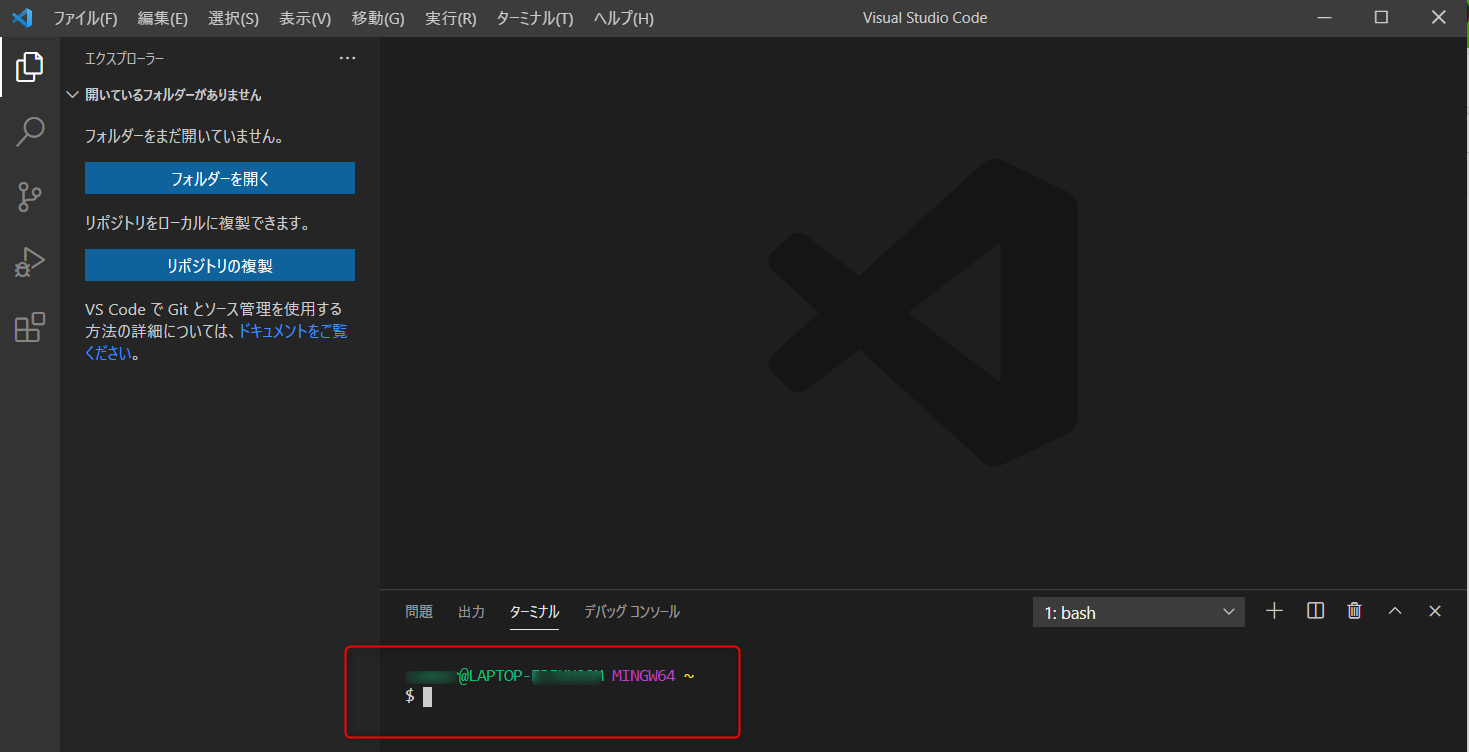
Task: Close the terminal panel with X
Action: (x=1435, y=611)
